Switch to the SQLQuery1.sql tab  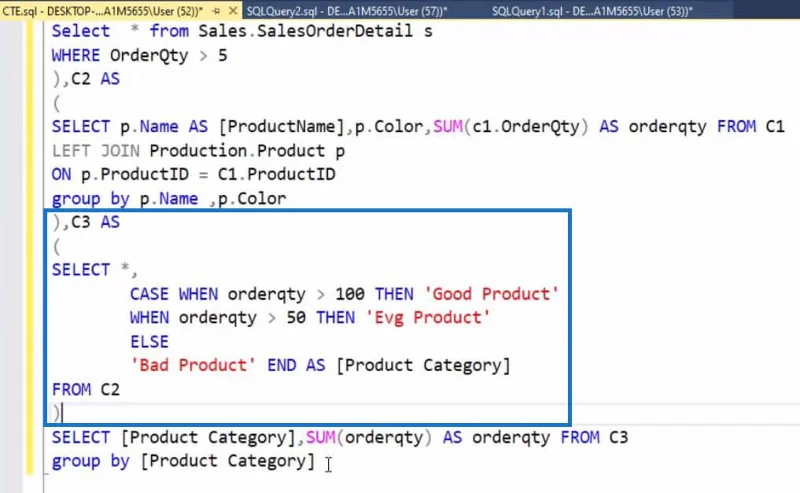[592, 11]
